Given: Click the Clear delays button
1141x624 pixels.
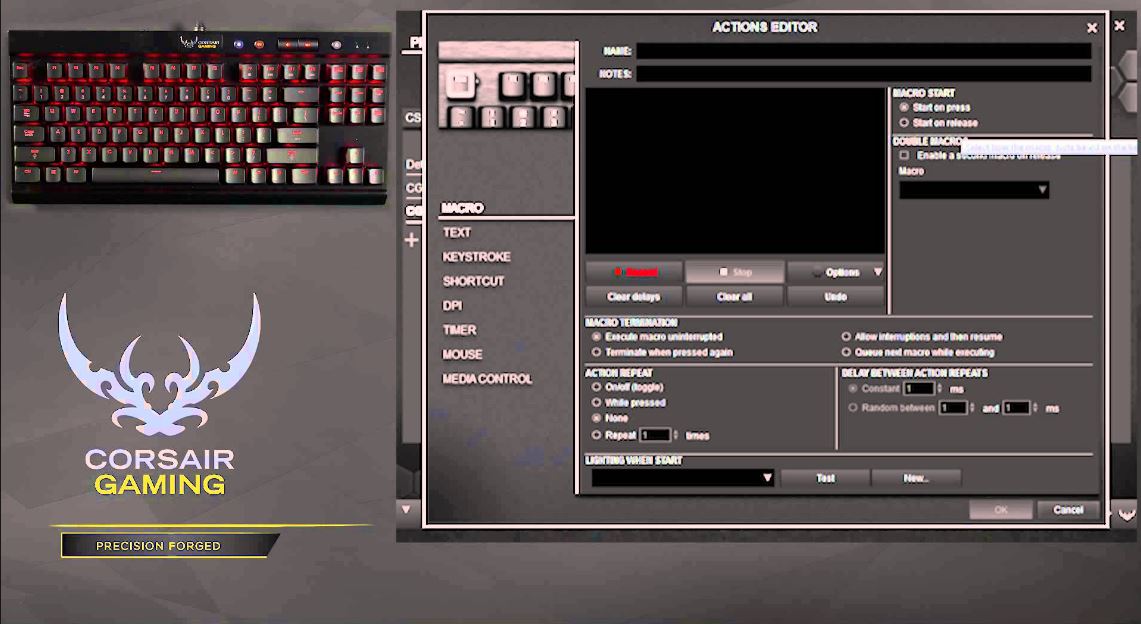Looking at the screenshot, I should [x=634, y=297].
